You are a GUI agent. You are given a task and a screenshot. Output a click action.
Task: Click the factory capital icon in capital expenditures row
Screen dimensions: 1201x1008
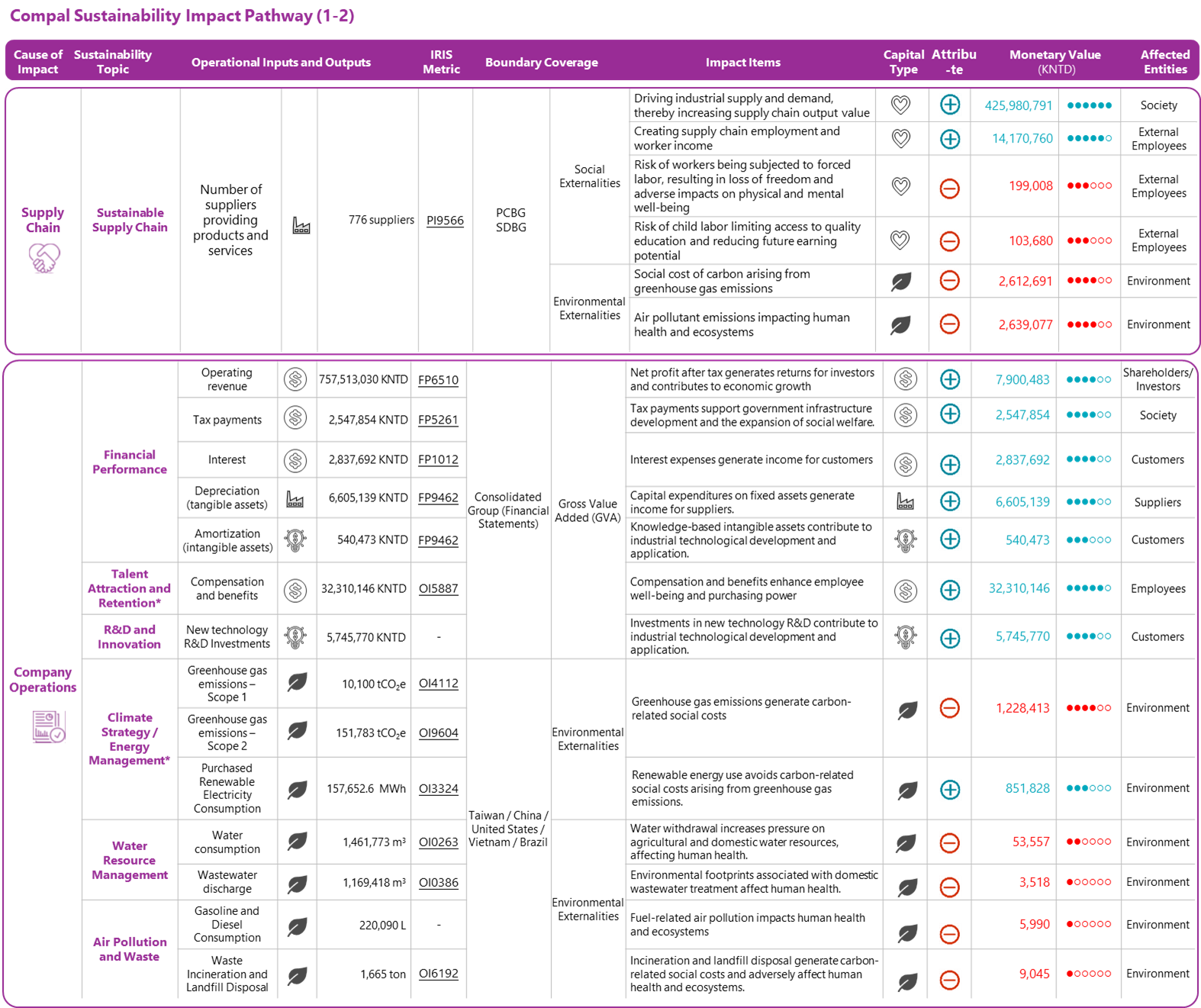[906, 501]
